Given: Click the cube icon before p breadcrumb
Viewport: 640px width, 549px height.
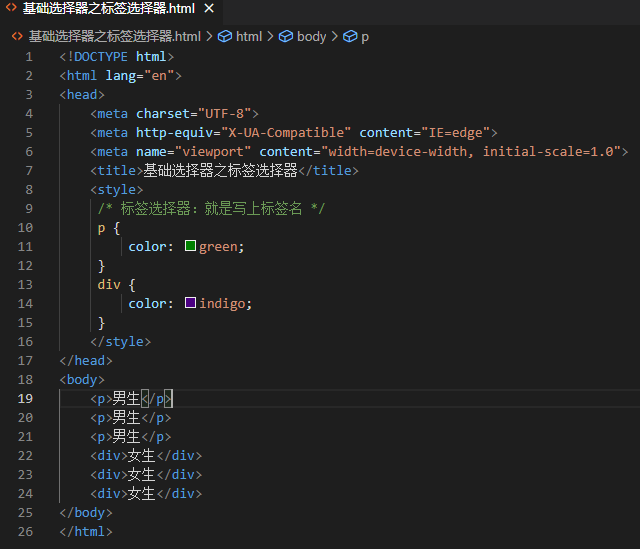Looking at the screenshot, I should 350,36.
